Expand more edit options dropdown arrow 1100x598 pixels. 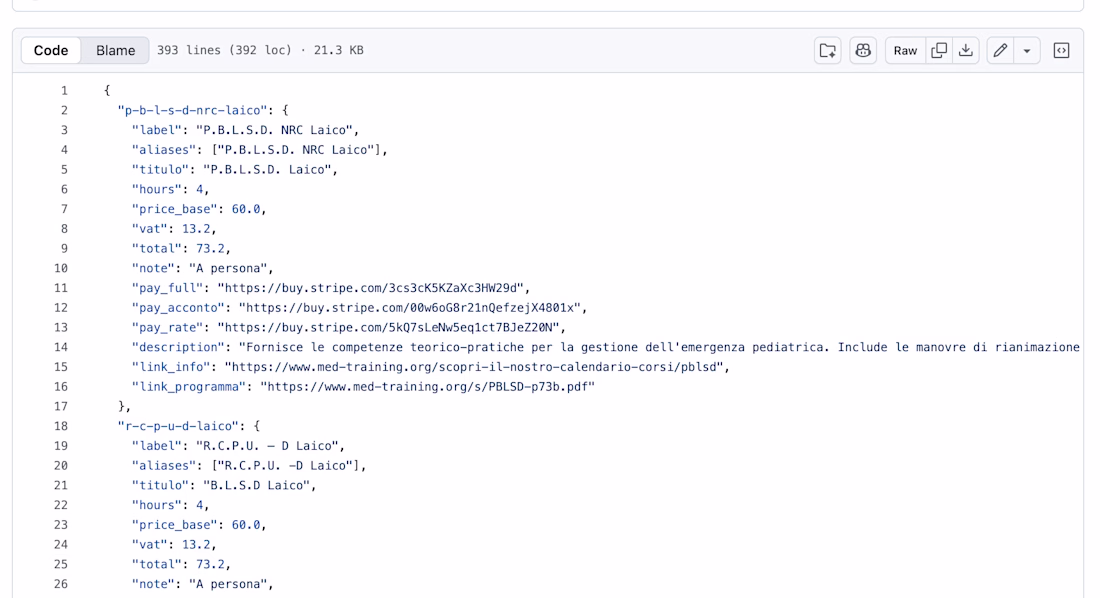1027,51
